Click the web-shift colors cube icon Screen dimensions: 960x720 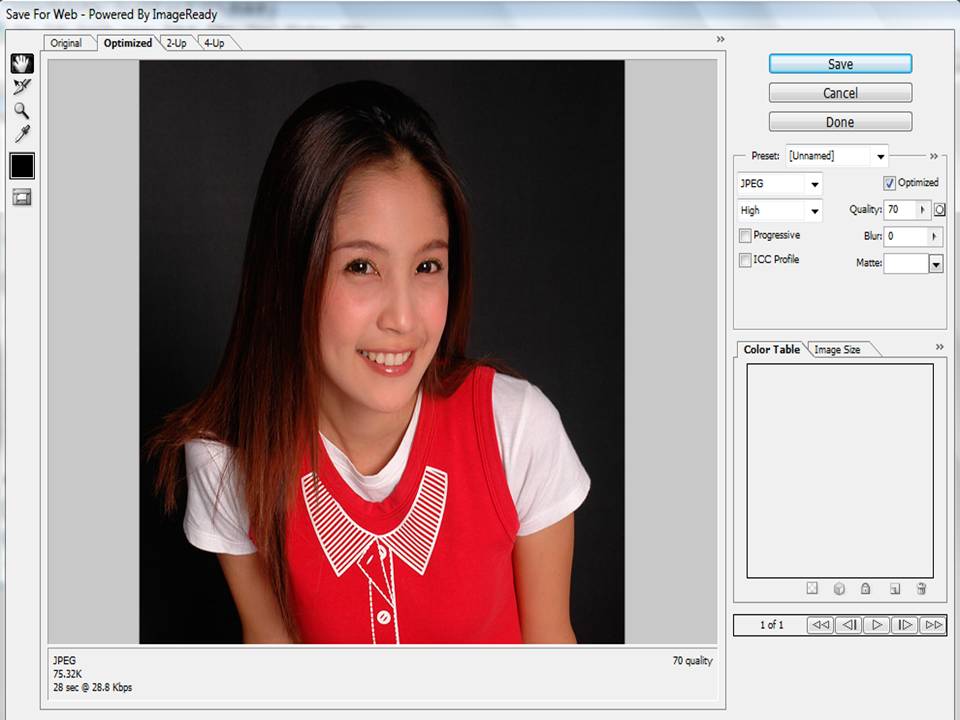(x=839, y=588)
